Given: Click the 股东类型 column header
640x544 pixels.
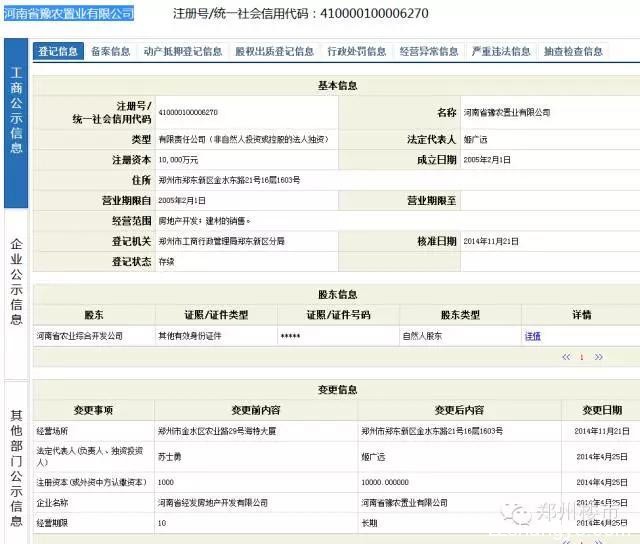Looking at the screenshot, I should [x=460, y=315].
